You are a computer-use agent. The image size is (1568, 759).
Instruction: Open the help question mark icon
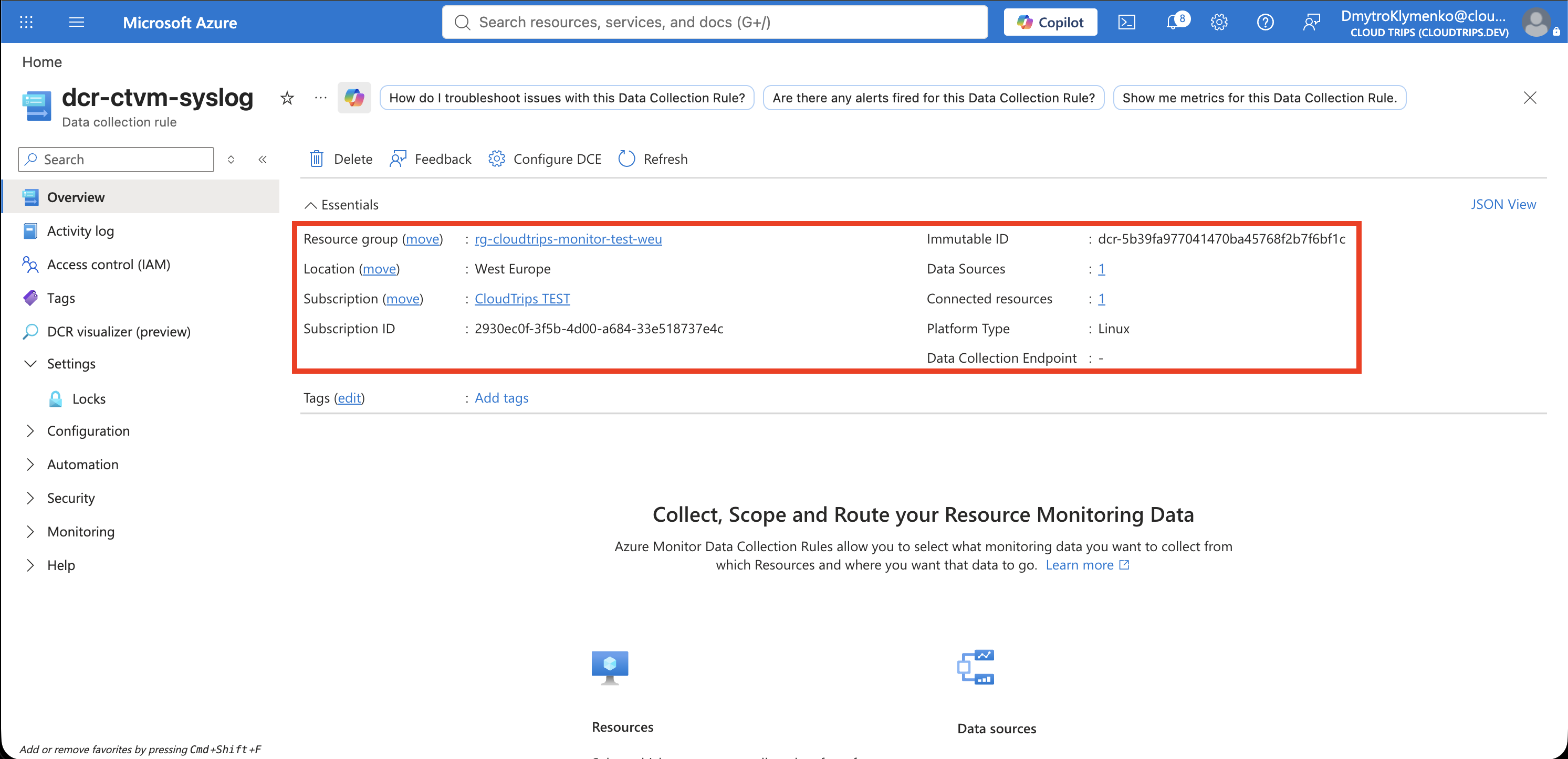click(x=1266, y=23)
